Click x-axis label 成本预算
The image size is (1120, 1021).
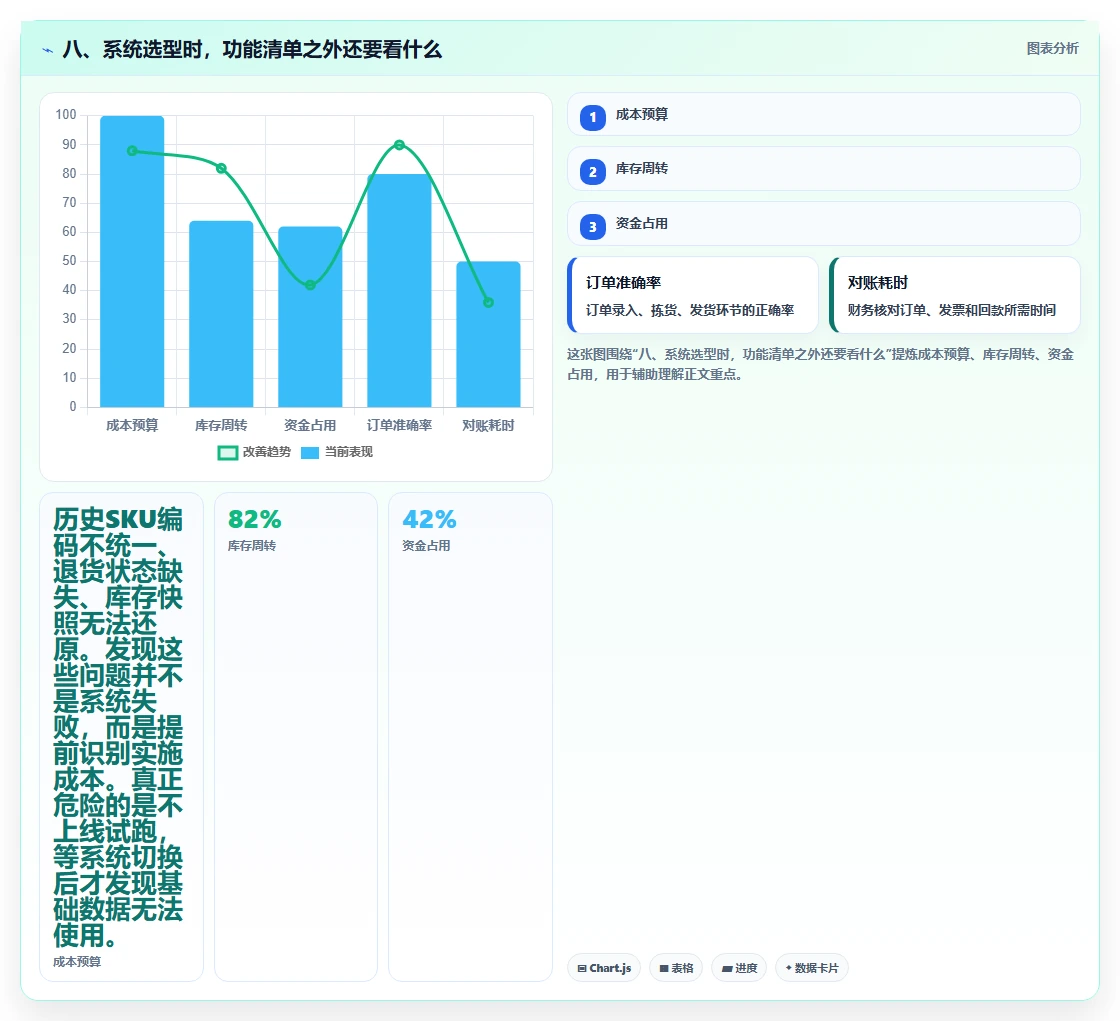132,425
